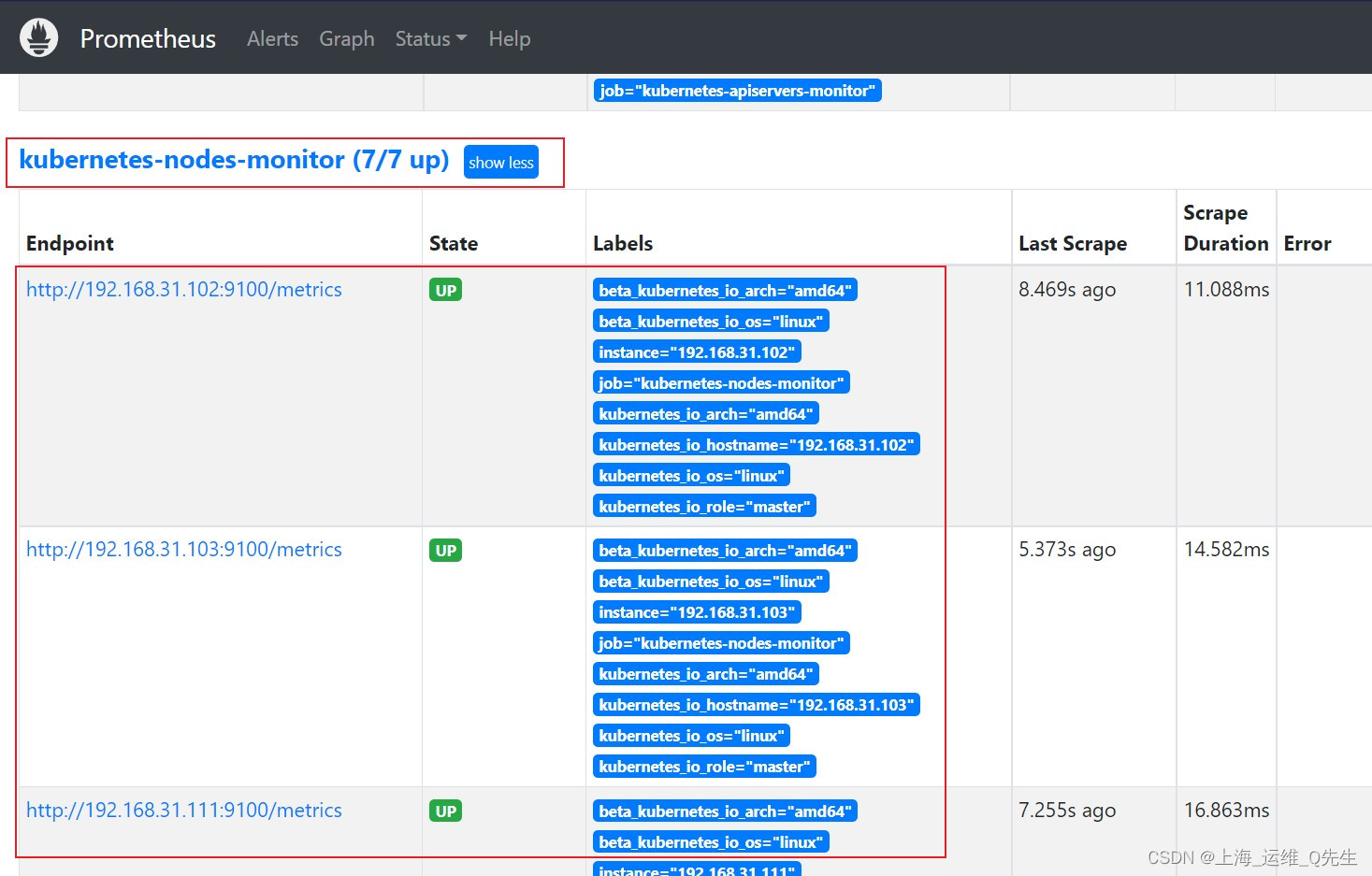Click beta_kubernetes_io_arch="amd64" label in 102 row

(725, 291)
